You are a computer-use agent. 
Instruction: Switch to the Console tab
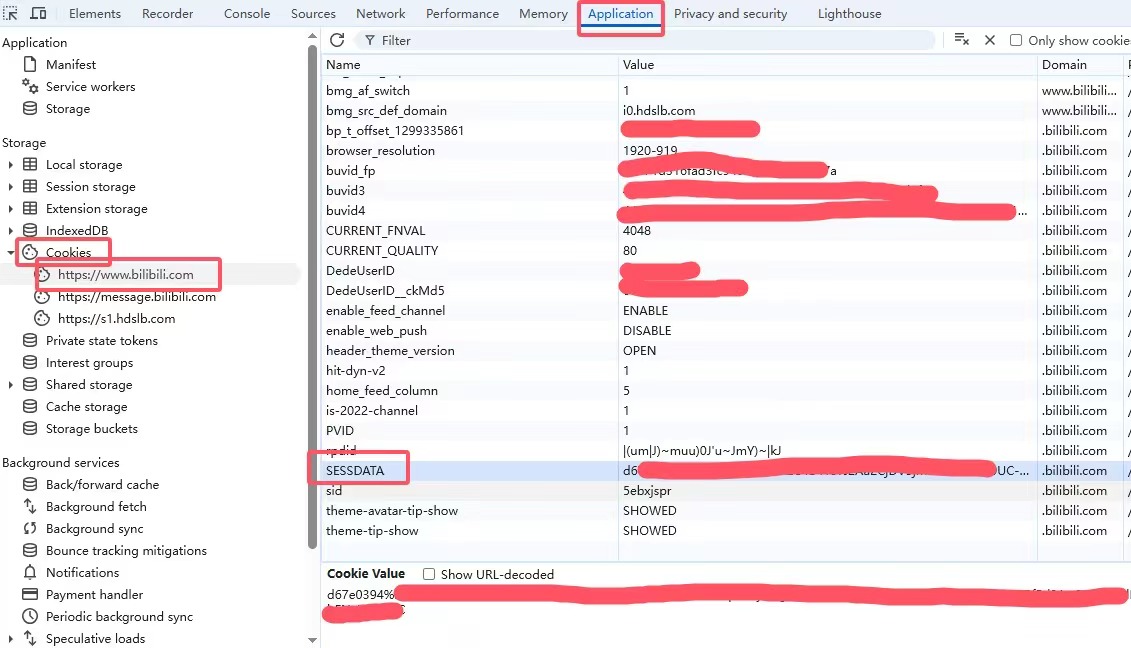coord(246,13)
